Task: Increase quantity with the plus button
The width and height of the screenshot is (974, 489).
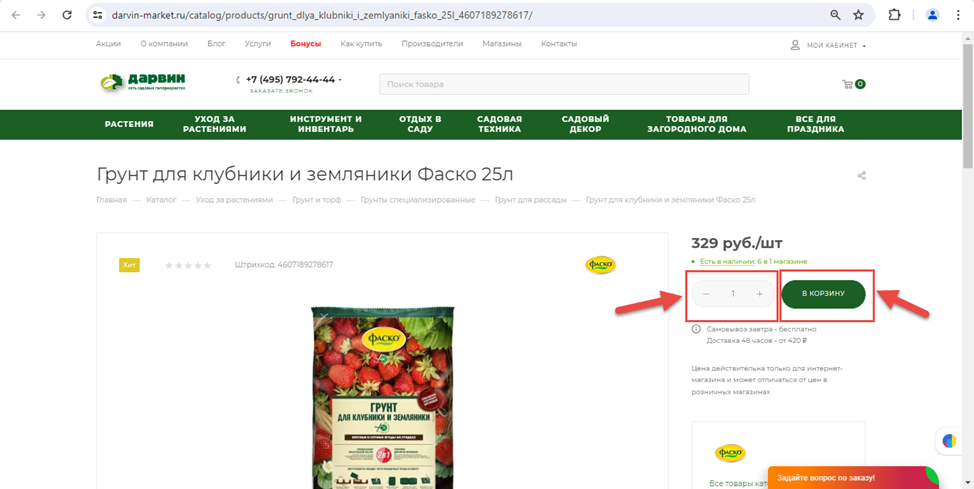Action: (x=759, y=294)
